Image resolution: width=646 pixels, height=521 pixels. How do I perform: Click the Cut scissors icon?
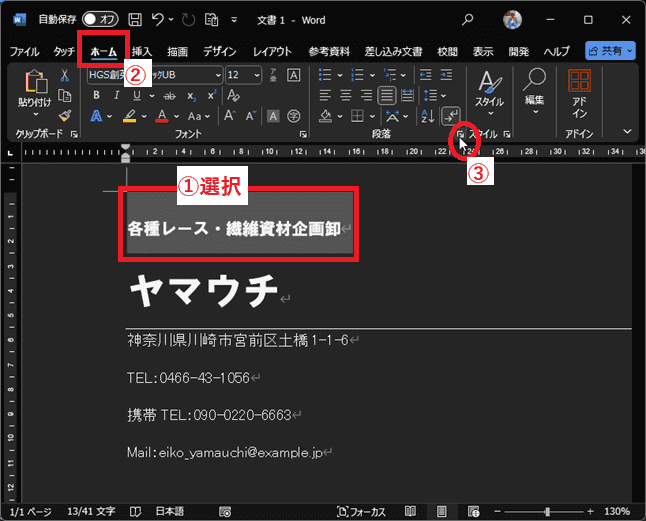pos(64,75)
